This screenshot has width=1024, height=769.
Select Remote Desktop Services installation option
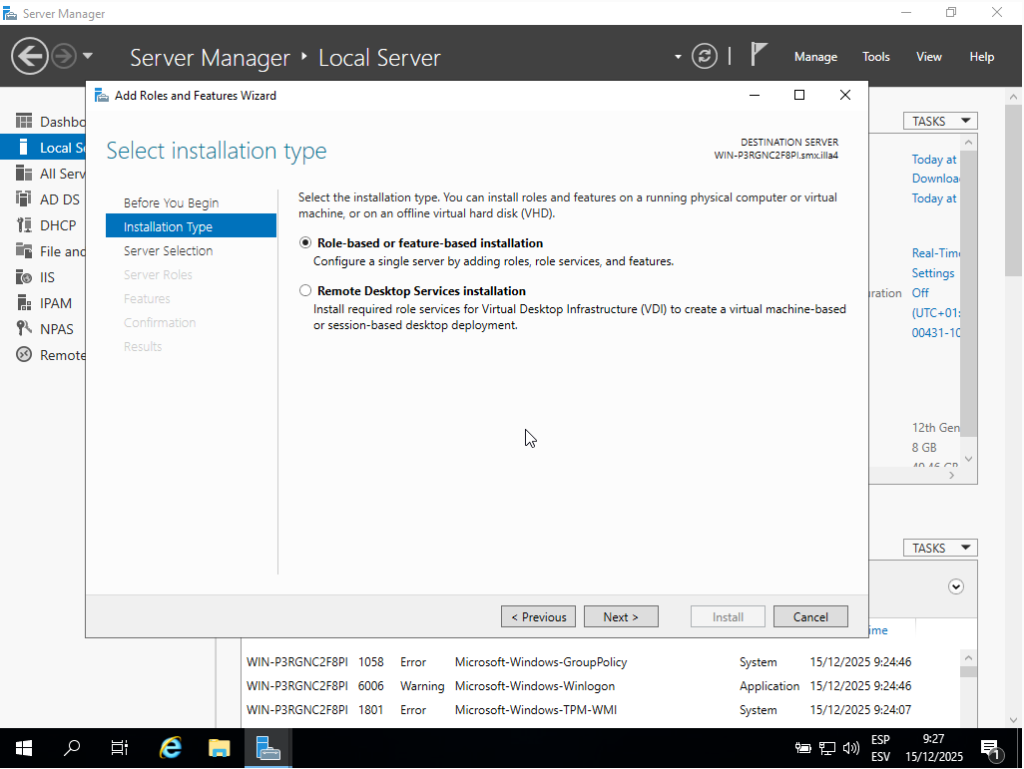[x=306, y=291]
